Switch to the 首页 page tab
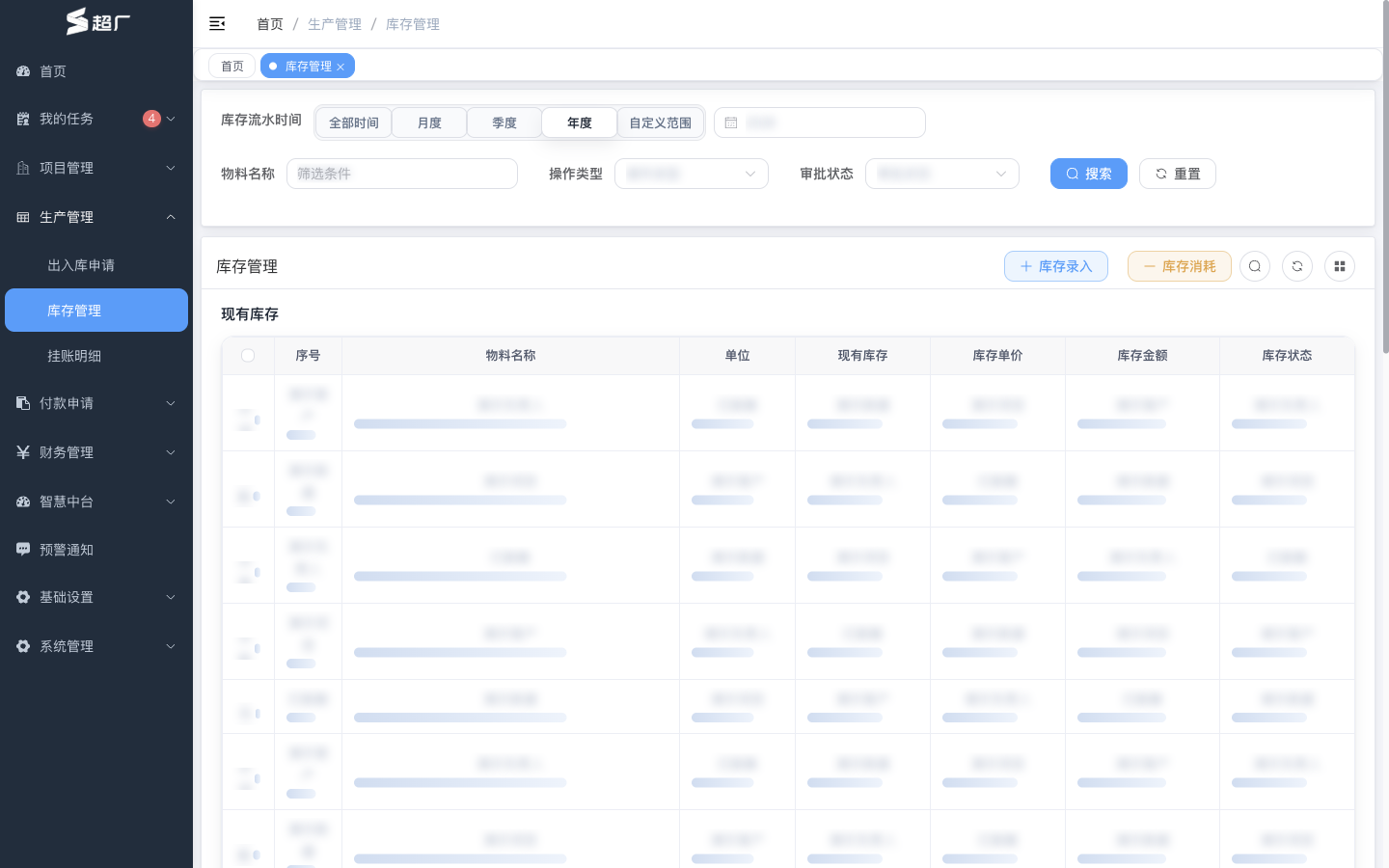1389x868 pixels. click(231, 66)
